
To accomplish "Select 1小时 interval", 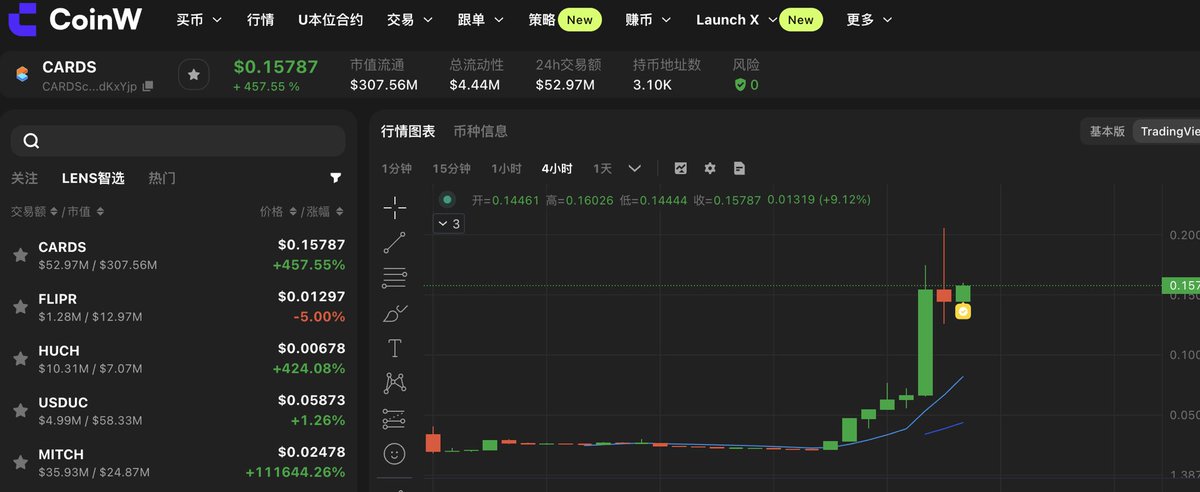I will pos(506,168).
